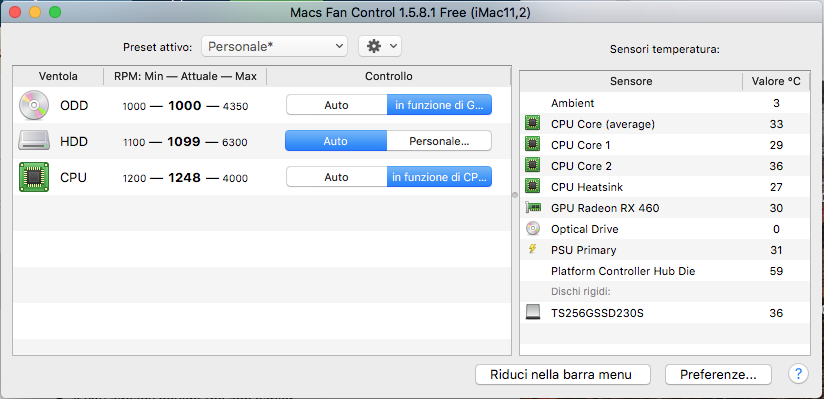Select the Ambient sensor row
This screenshot has width=824, height=399.
pos(665,103)
